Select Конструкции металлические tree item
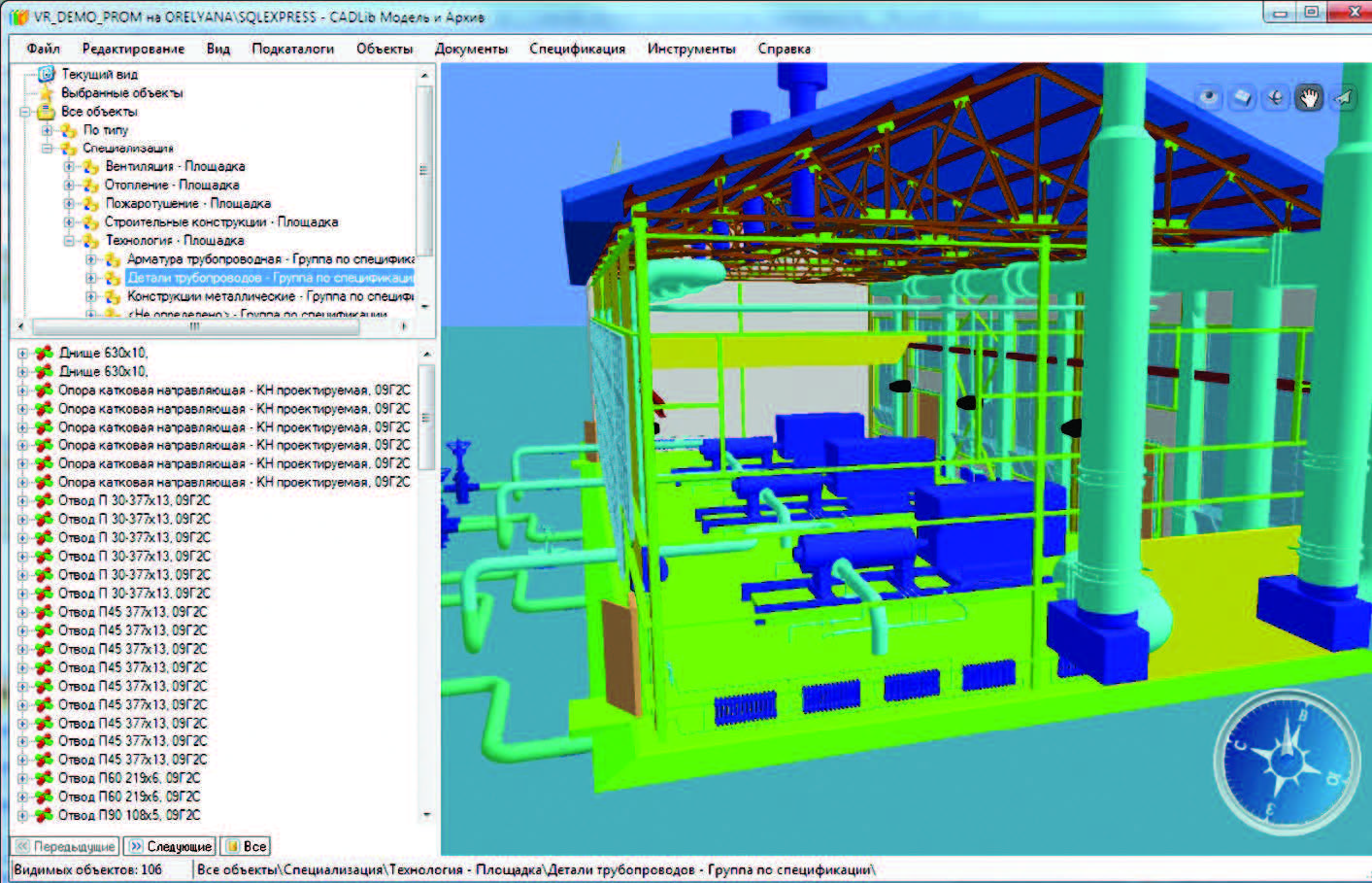The width and height of the screenshot is (1372, 883). (x=211, y=296)
